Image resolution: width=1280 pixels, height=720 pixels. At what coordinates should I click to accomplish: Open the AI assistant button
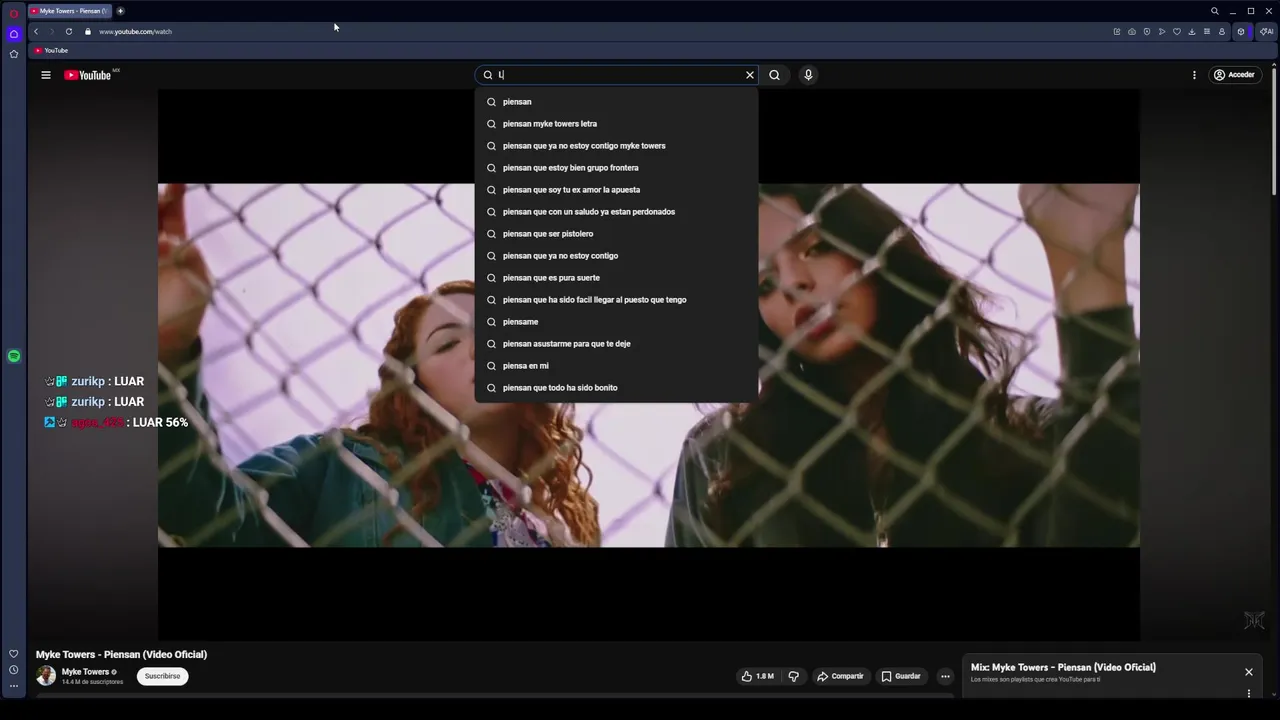(1266, 31)
